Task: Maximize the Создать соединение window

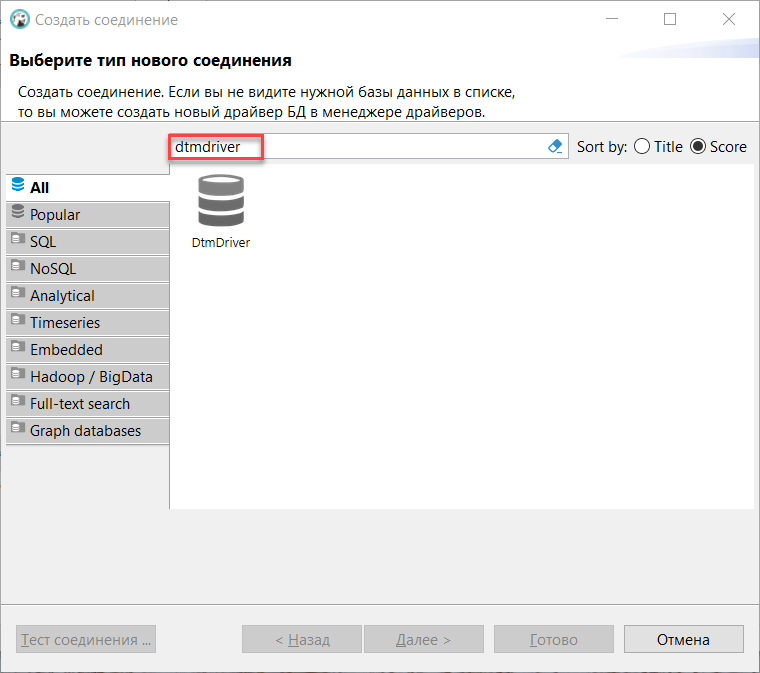Action: pyautogui.click(x=670, y=20)
